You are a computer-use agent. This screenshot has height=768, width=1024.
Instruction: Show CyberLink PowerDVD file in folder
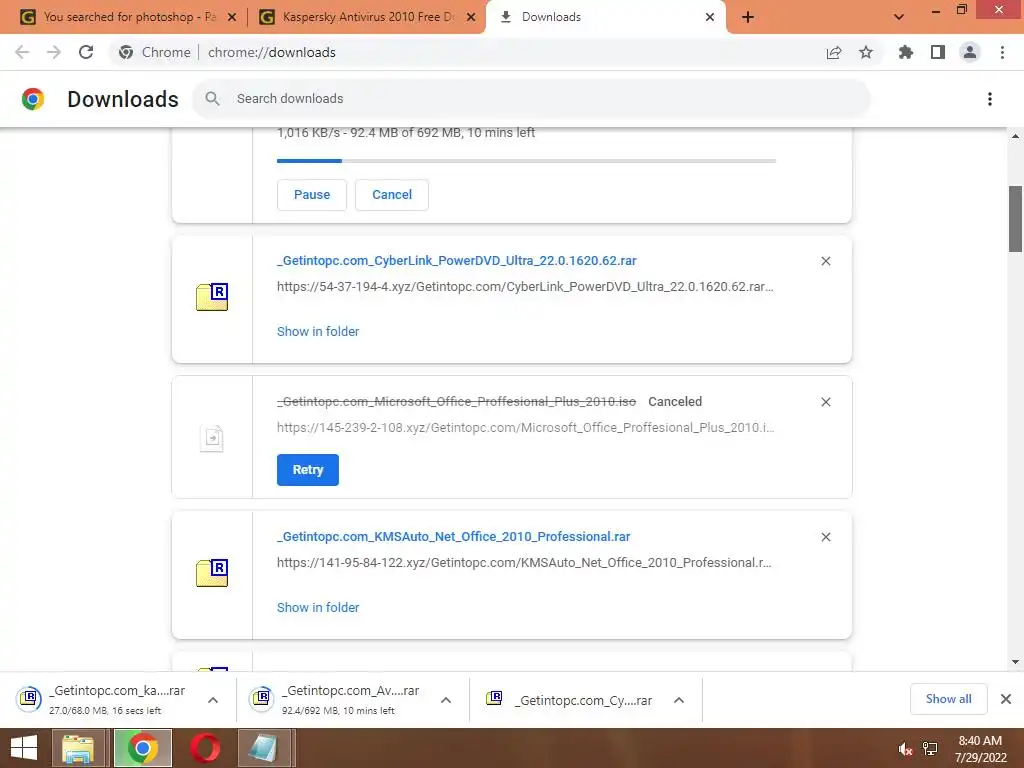click(x=318, y=332)
